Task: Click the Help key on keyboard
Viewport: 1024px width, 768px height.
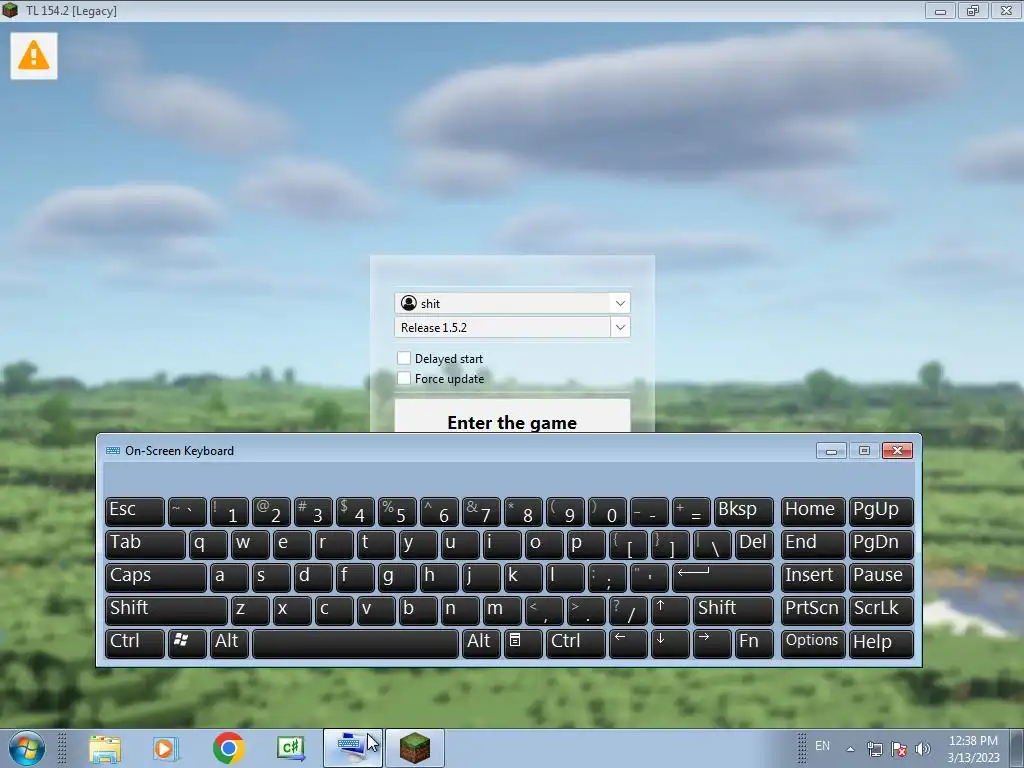Action: tap(881, 643)
